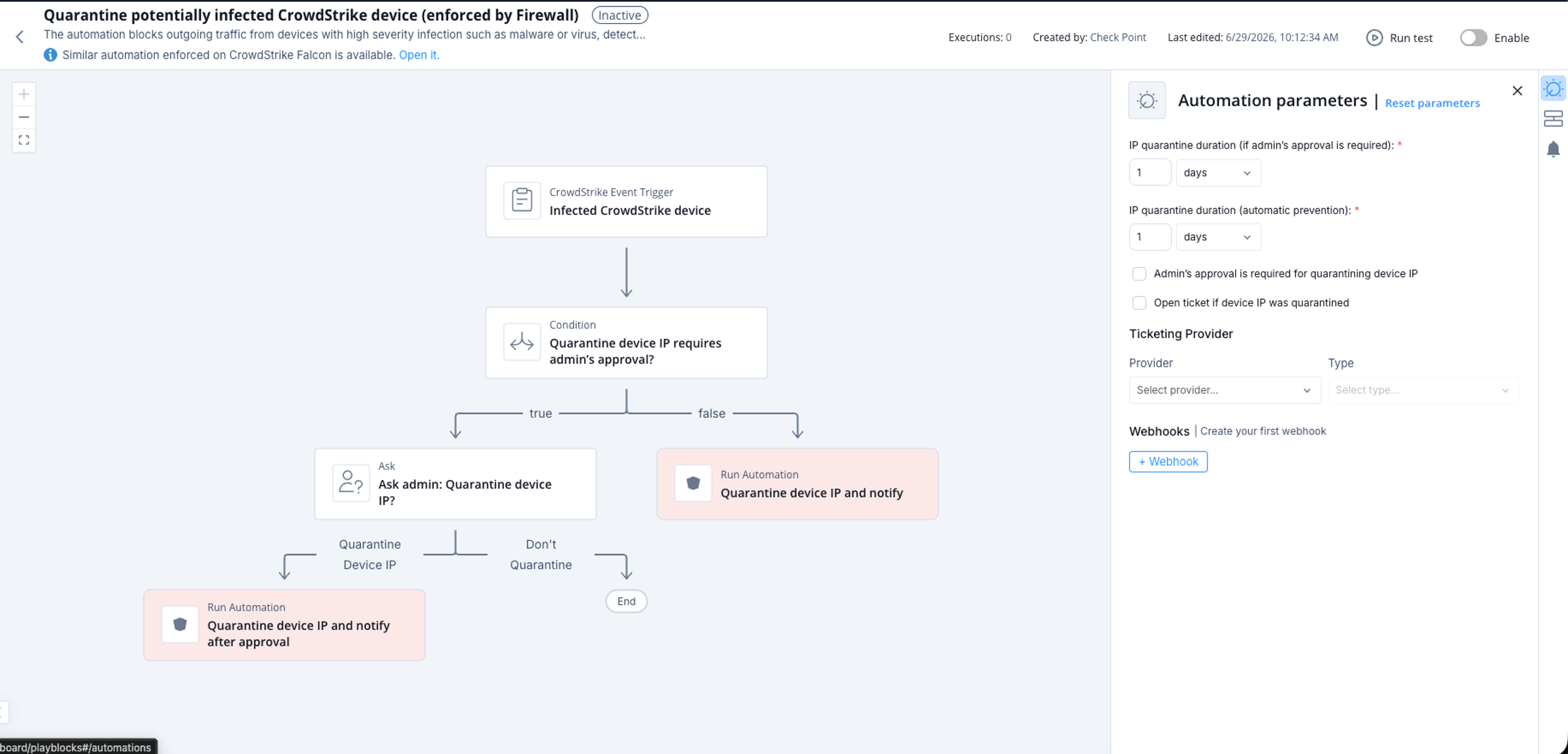Check Open ticket if device IP quarantined
Image resolution: width=1568 pixels, height=754 pixels.
pos(1139,303)
